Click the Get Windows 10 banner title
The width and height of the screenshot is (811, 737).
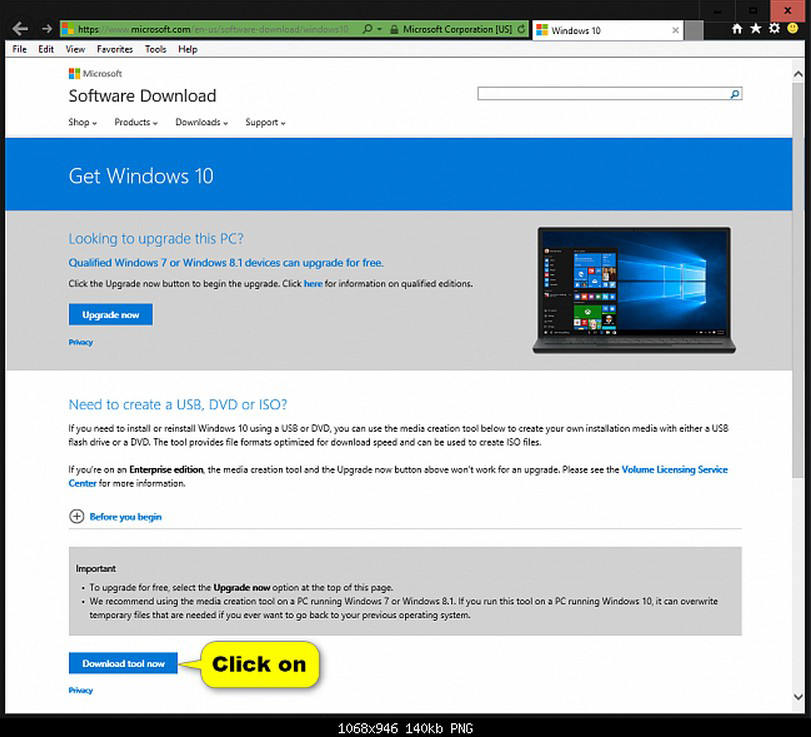pyautogui.click(x=141, y=176)
